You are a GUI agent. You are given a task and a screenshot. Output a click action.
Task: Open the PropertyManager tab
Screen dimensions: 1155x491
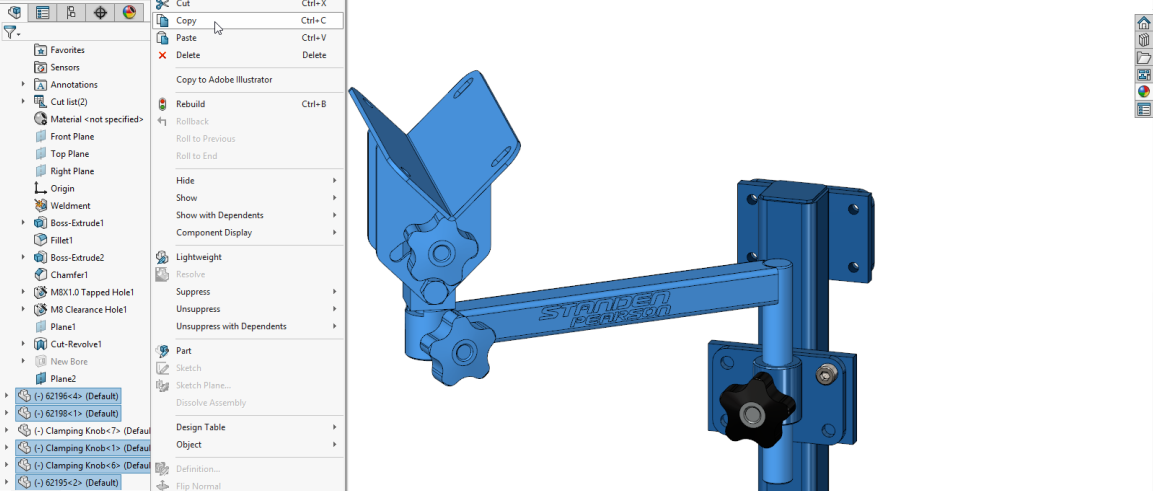pyautogui.click(x=42, y=13)
